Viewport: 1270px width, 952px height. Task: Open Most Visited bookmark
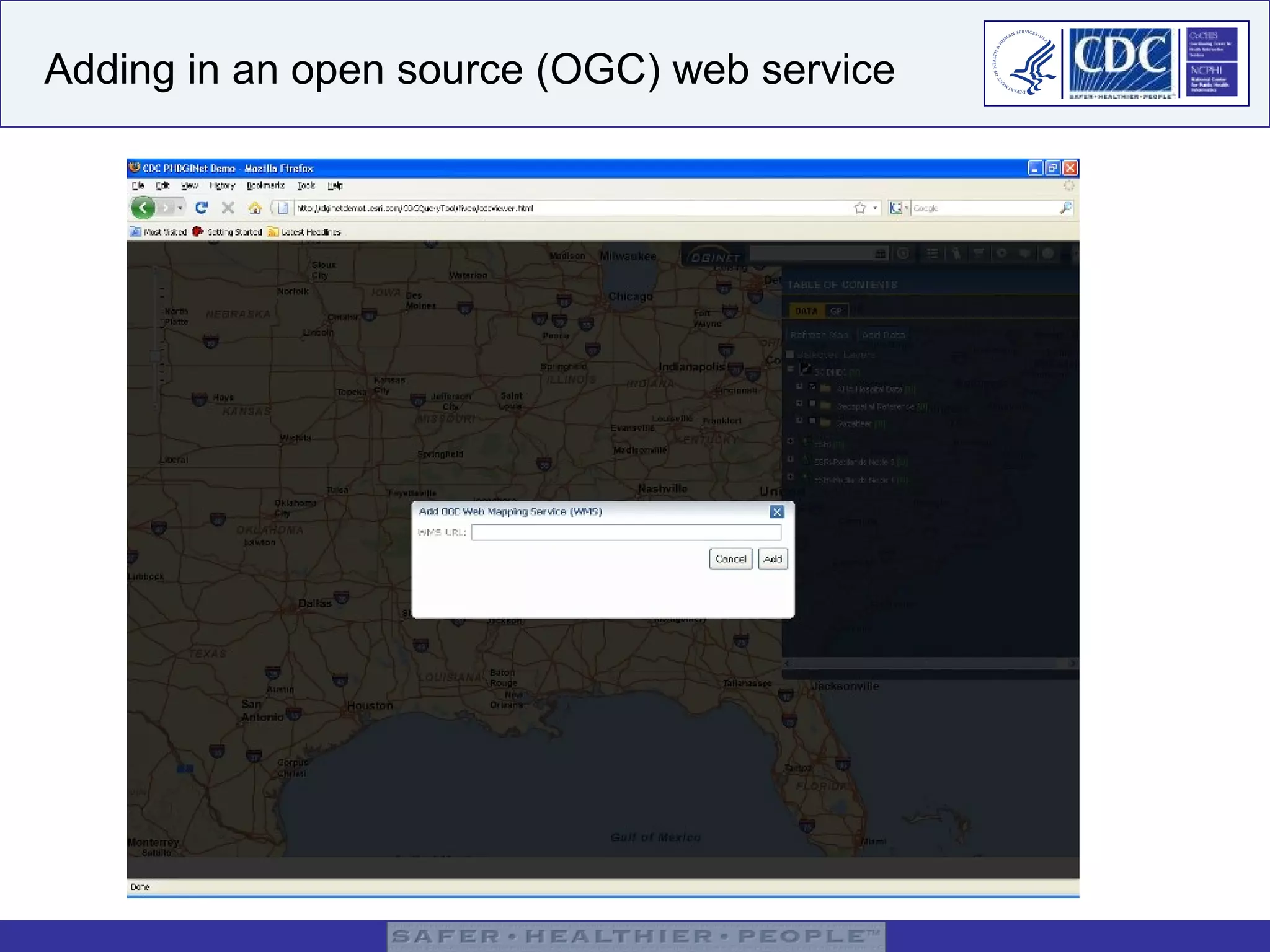click(x=158, y=232)
